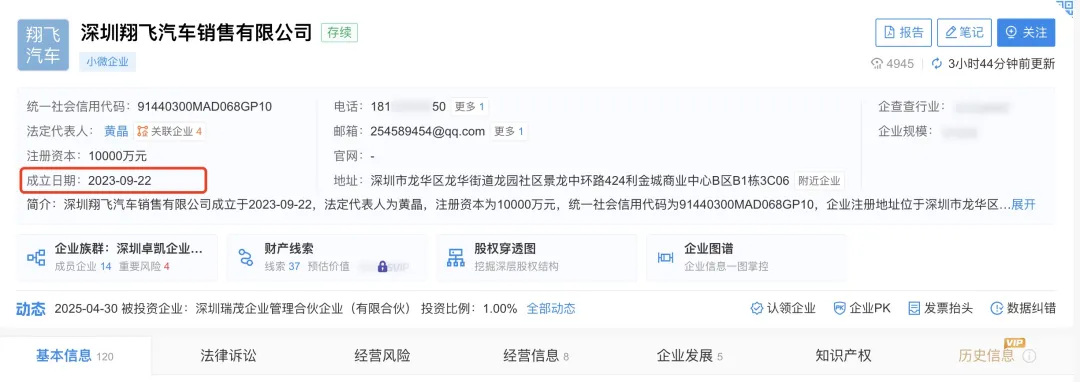Click 企业PK compare companies
The width and height of the screenshot is (1080, 382).
point(862,308)
